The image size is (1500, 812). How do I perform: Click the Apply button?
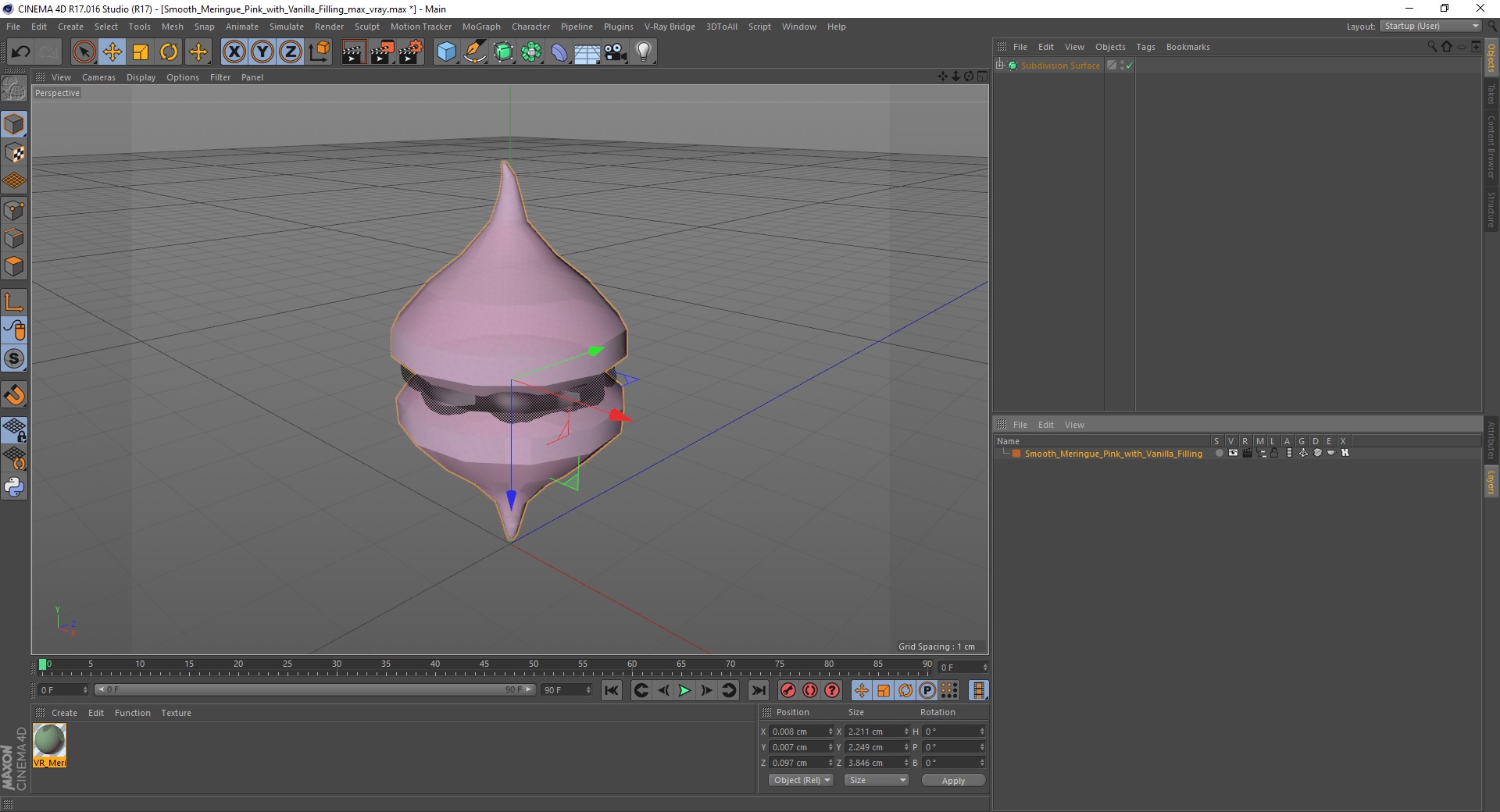(x=953, y=780)
